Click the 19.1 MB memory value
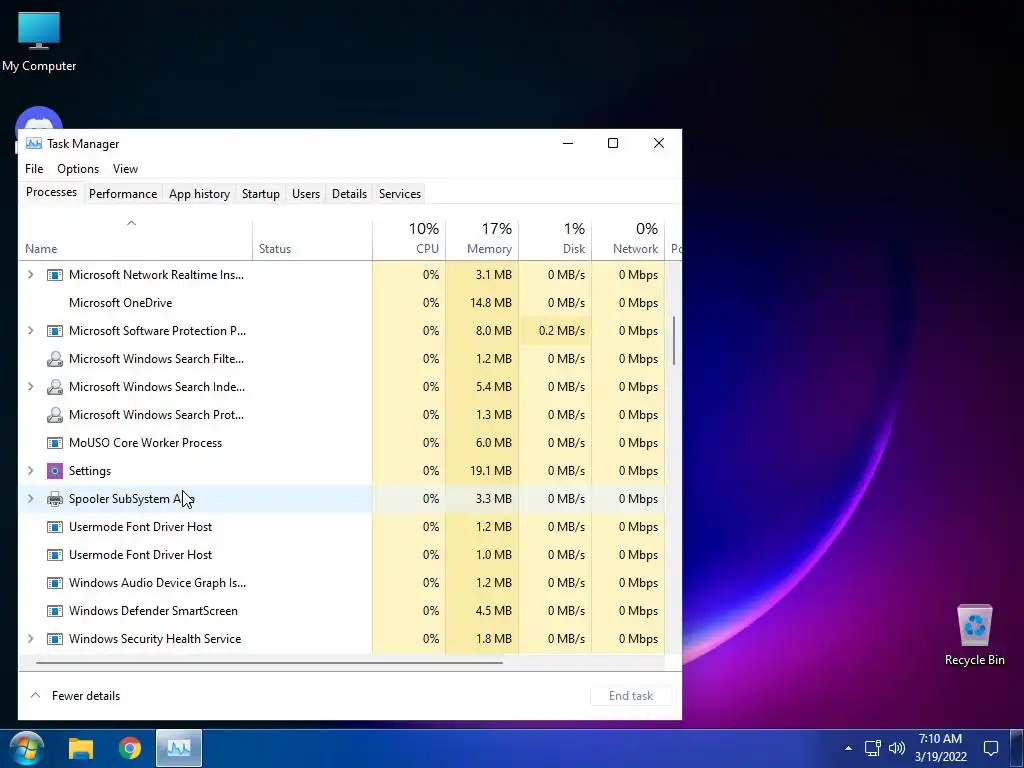 pyautogui.click(x=490, y=471)
